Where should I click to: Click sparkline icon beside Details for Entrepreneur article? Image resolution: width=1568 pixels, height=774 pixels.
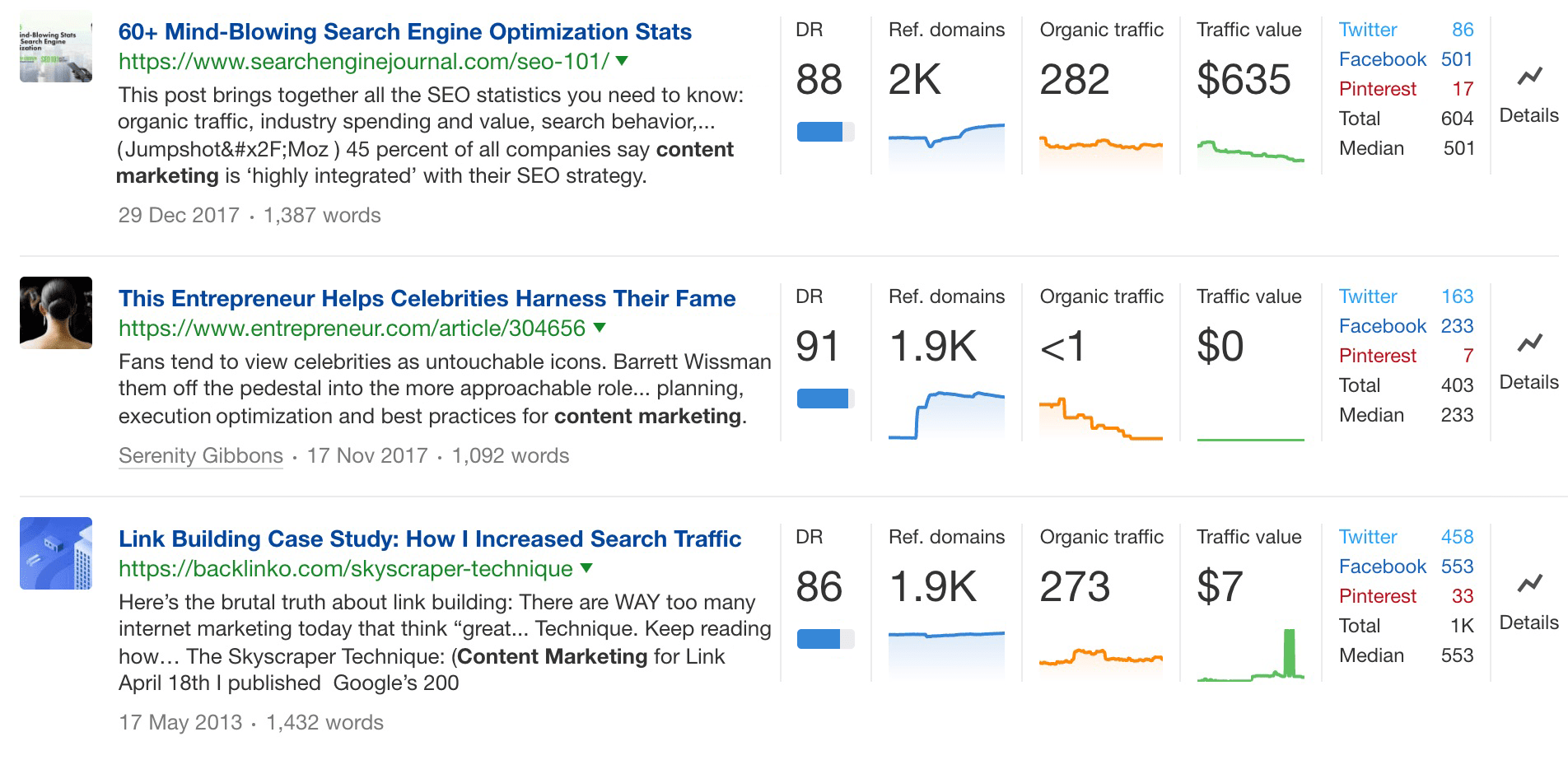[x=1528, y=342]
